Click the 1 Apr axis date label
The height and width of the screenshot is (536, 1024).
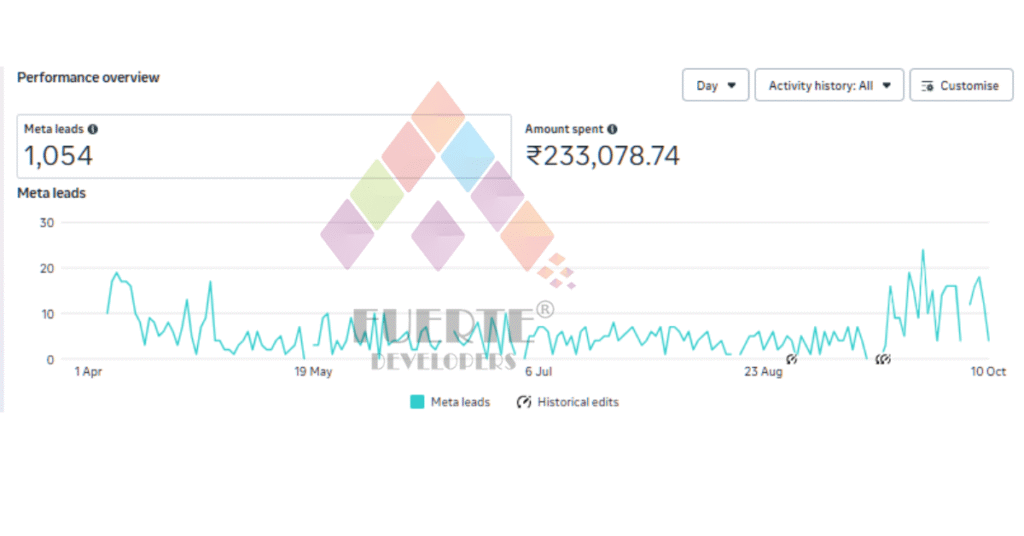[88, 372]
